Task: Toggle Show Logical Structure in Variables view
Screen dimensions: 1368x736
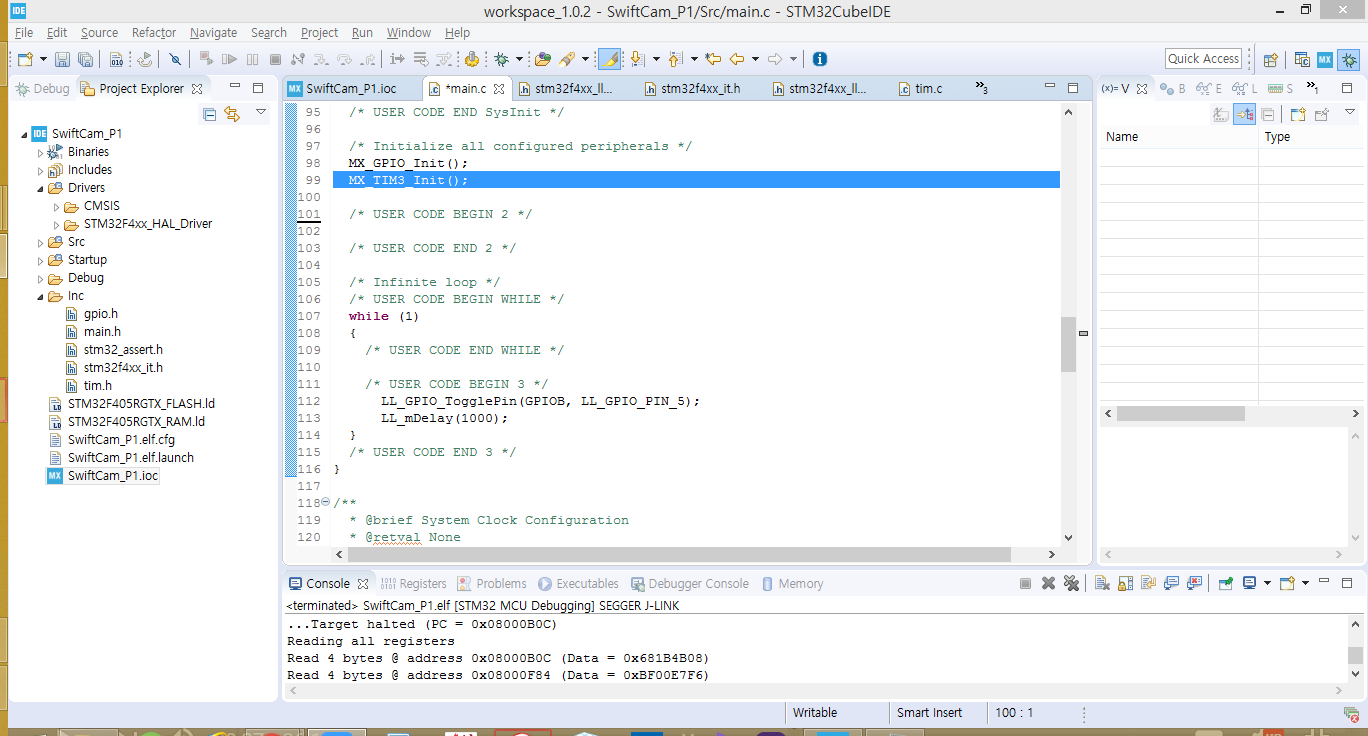Action: coord(1244,114)
